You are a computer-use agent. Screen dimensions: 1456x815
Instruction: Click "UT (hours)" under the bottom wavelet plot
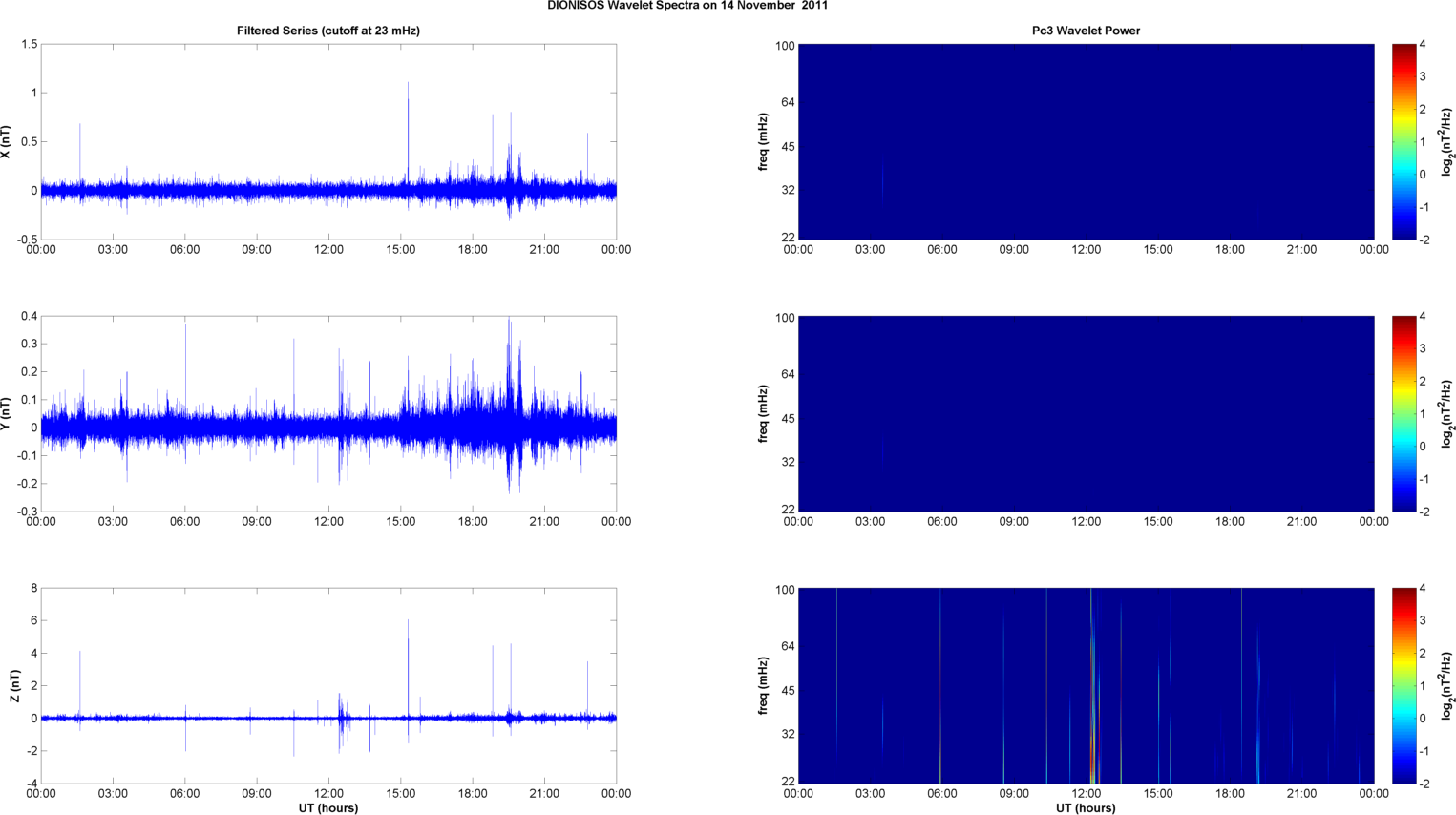1086,807
